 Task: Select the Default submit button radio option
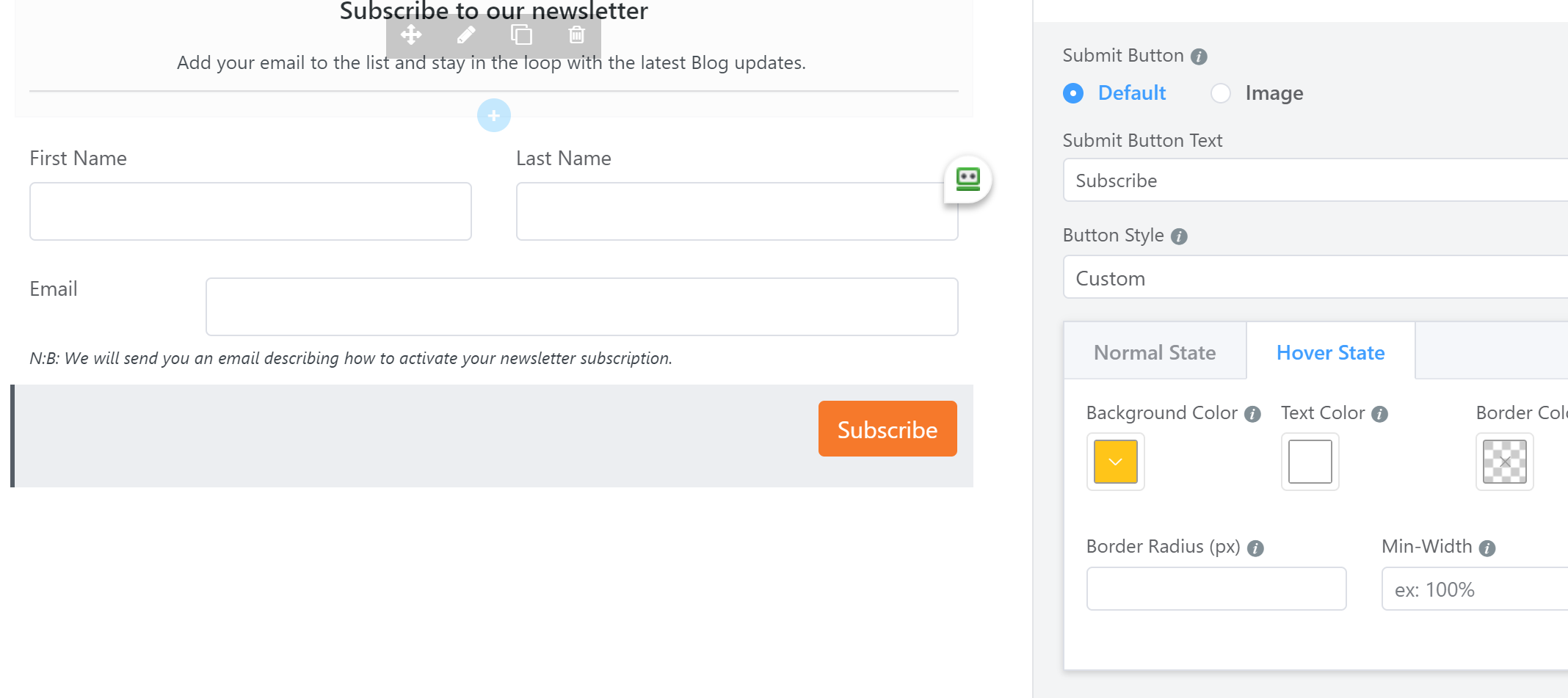click(1072, 93)
